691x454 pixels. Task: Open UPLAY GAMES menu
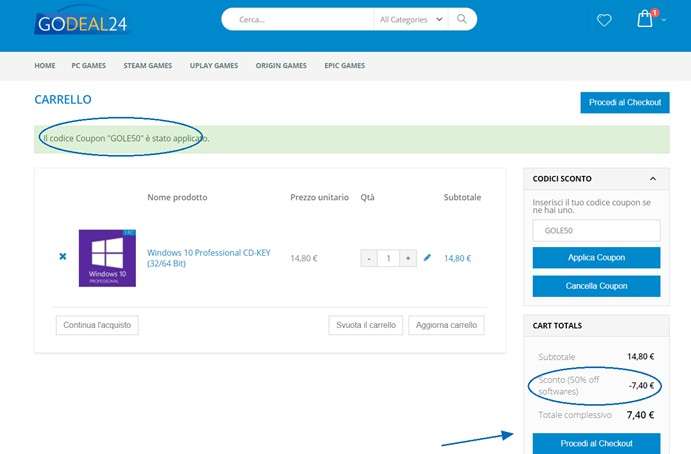click(x=214, y=66)
